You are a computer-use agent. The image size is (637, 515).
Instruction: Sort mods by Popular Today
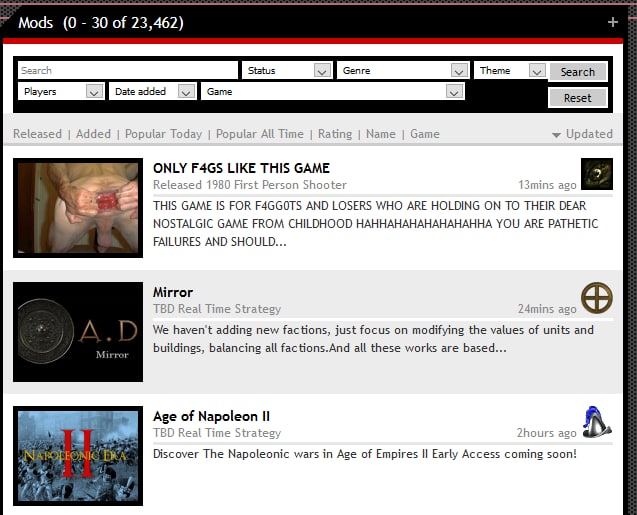pyautogui.click(x=163, y=134)
